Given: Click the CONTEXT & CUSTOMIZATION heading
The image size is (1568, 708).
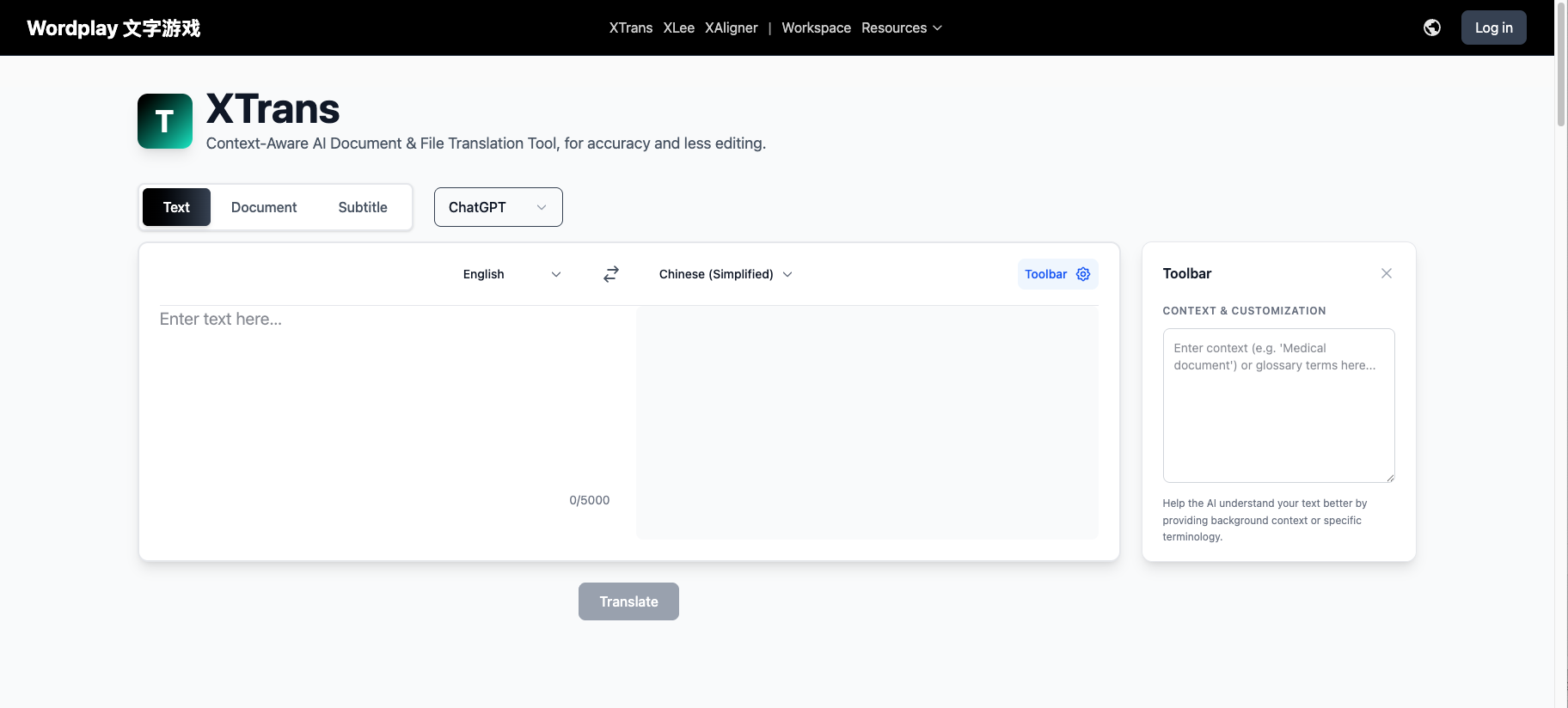Looking at the screenshot, I should [x=1244, y=311].
